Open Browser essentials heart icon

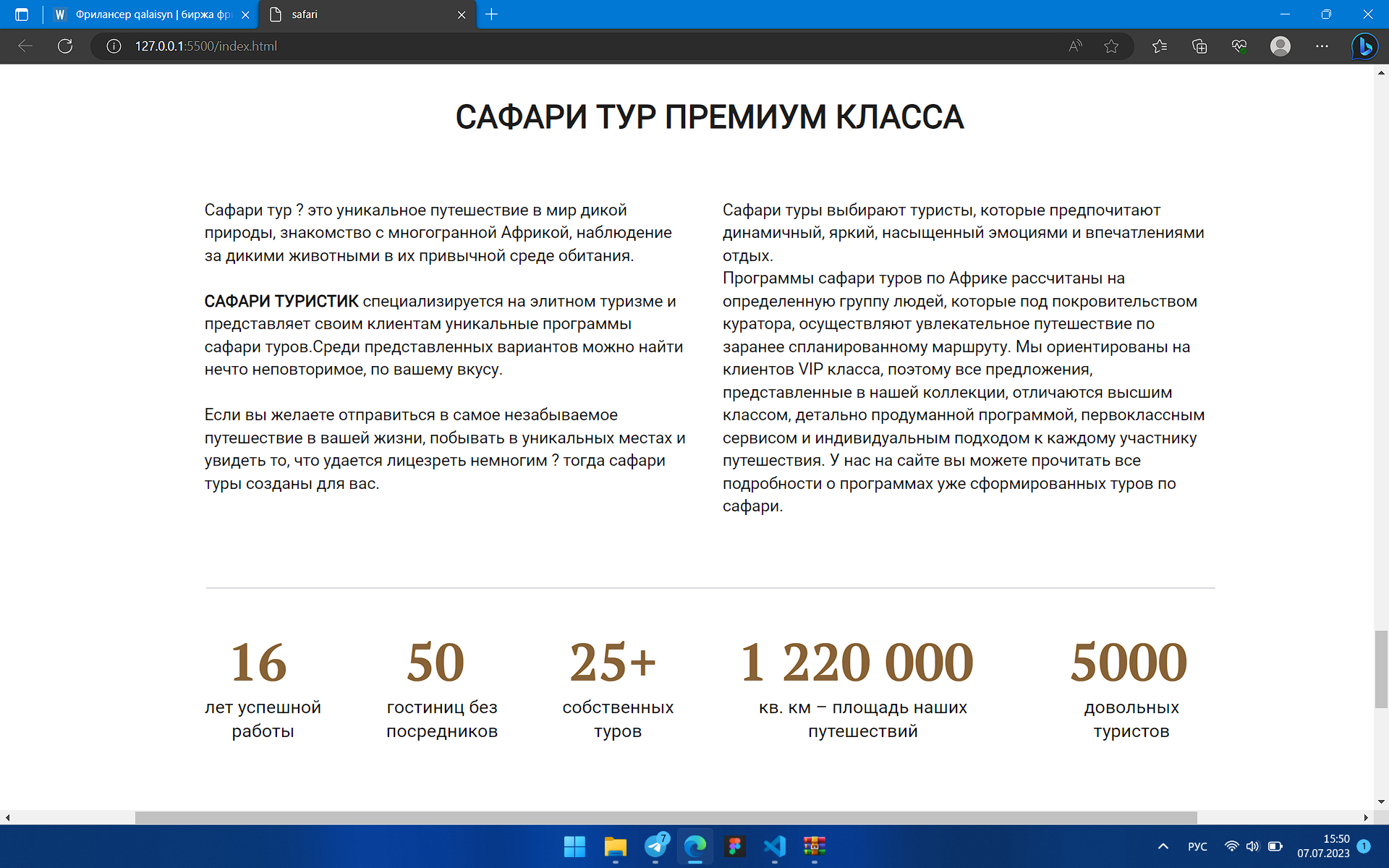(x=1239, y=46)
